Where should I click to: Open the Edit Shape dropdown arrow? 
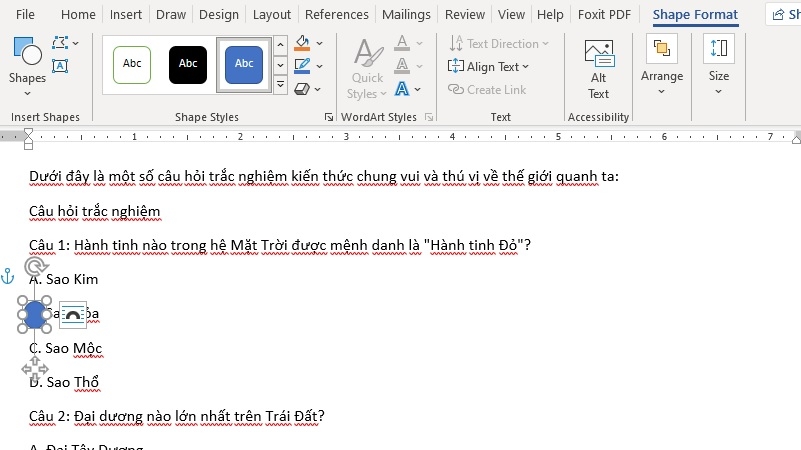[76, 43]
